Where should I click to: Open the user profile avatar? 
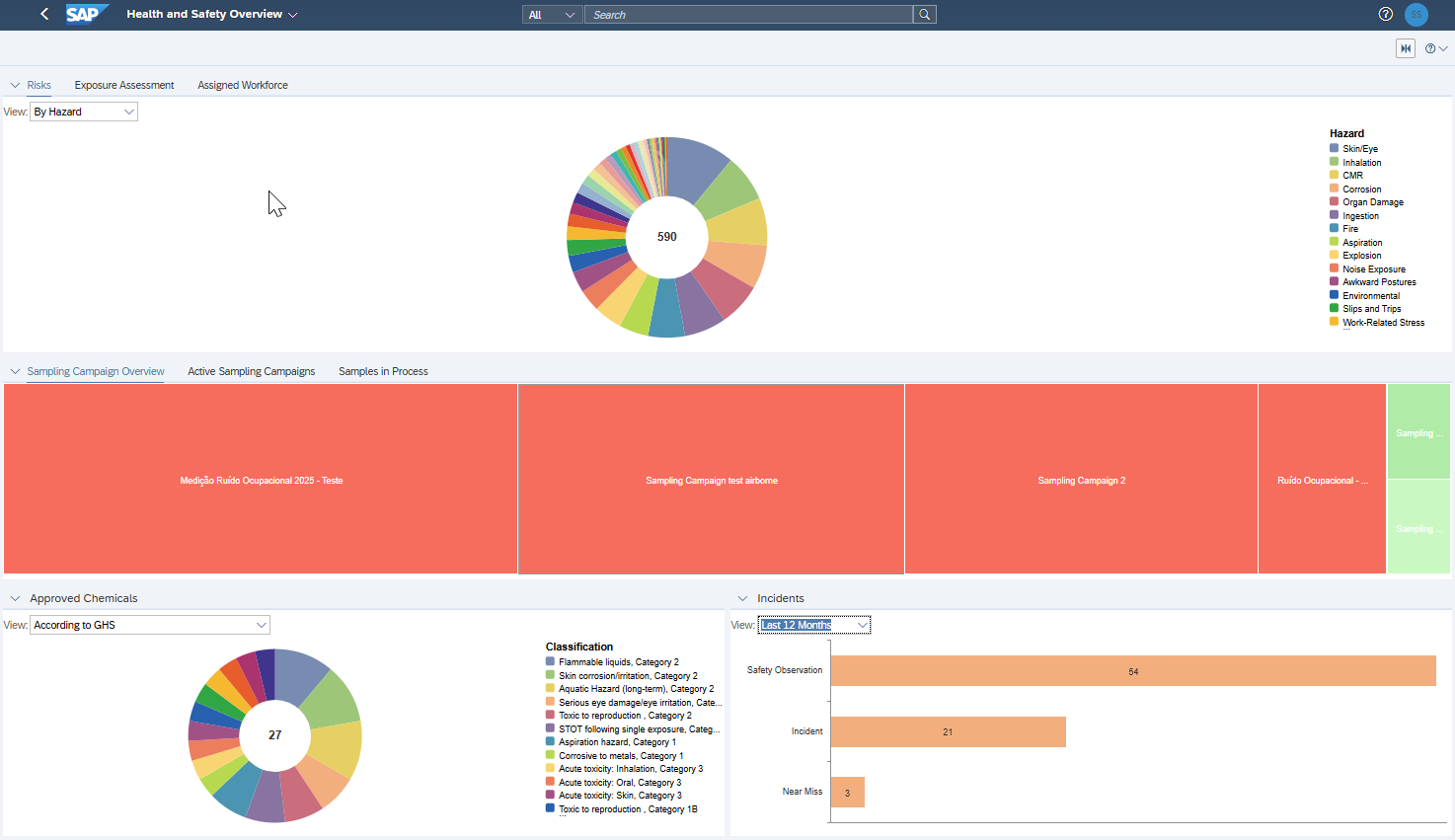(1417, 14)
